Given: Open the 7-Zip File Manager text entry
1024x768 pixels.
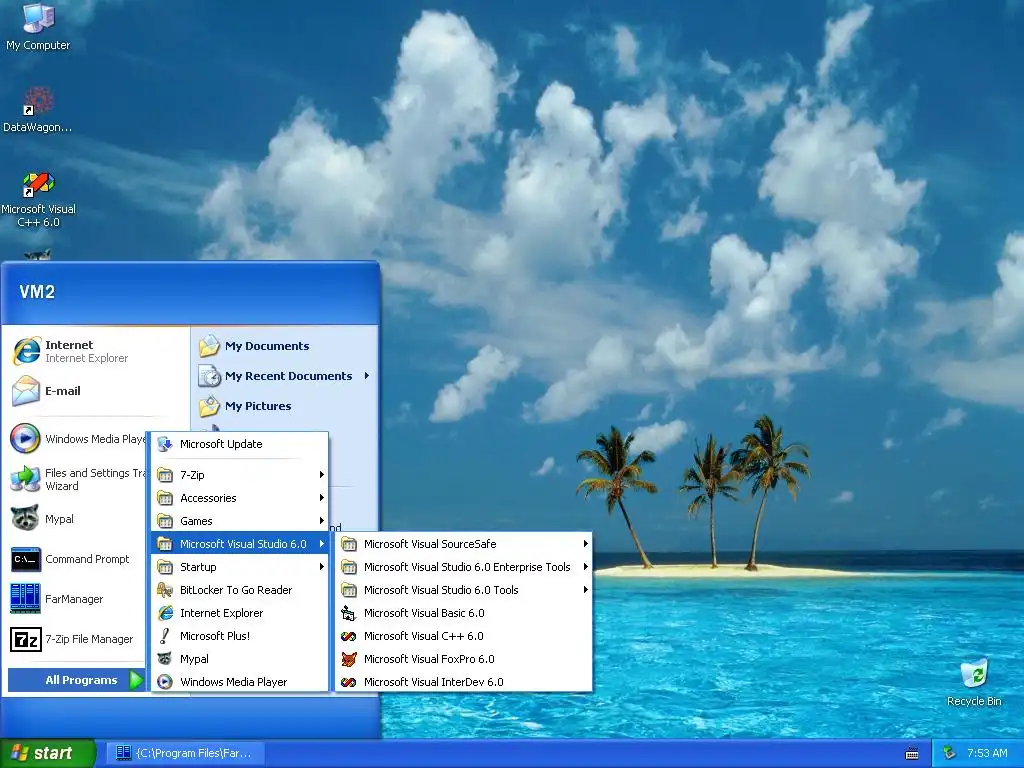Looking at the screenshot, I should tap(89, 639).
